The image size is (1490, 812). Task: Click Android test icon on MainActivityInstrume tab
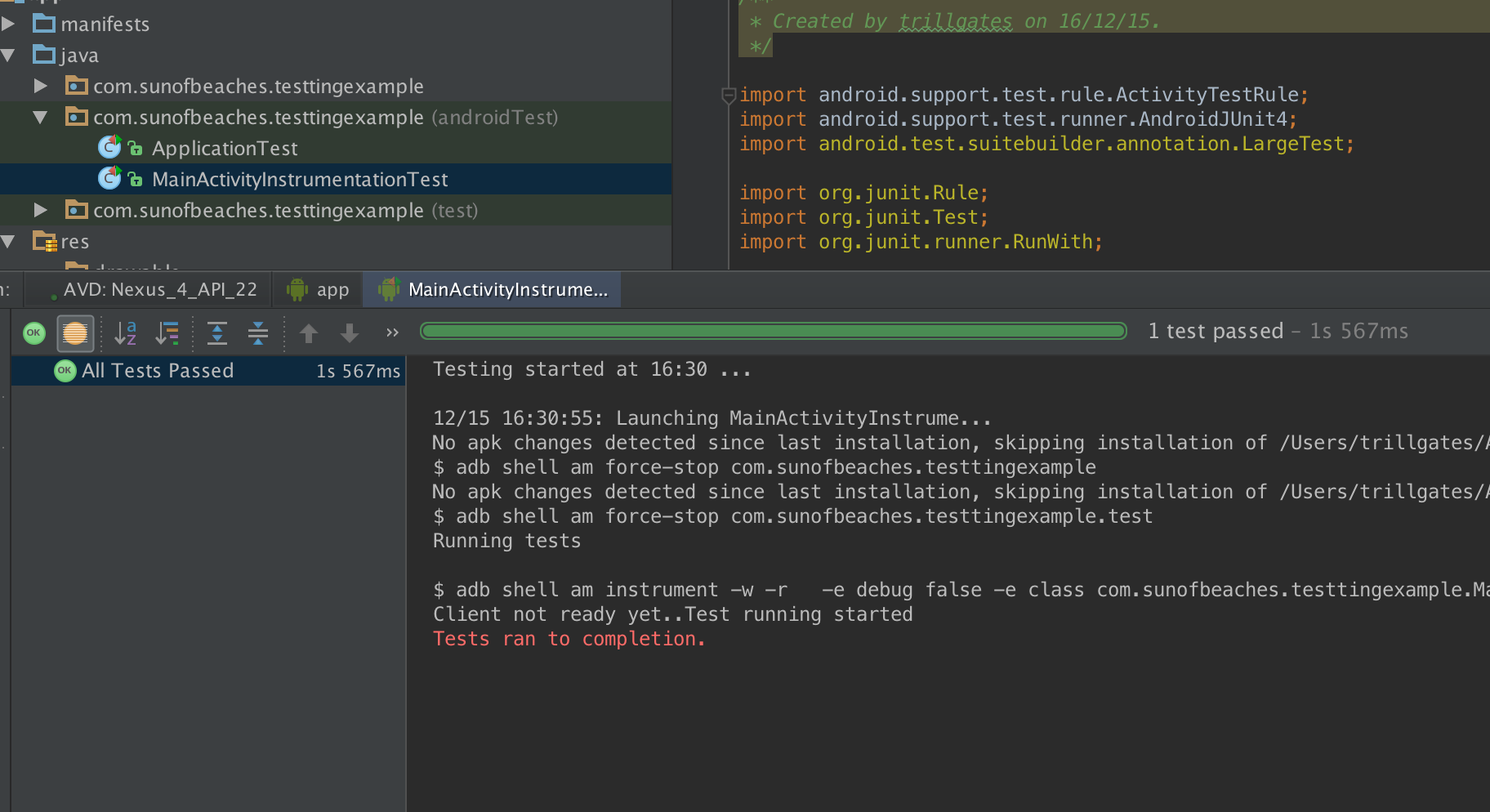(x=389, y=289)
